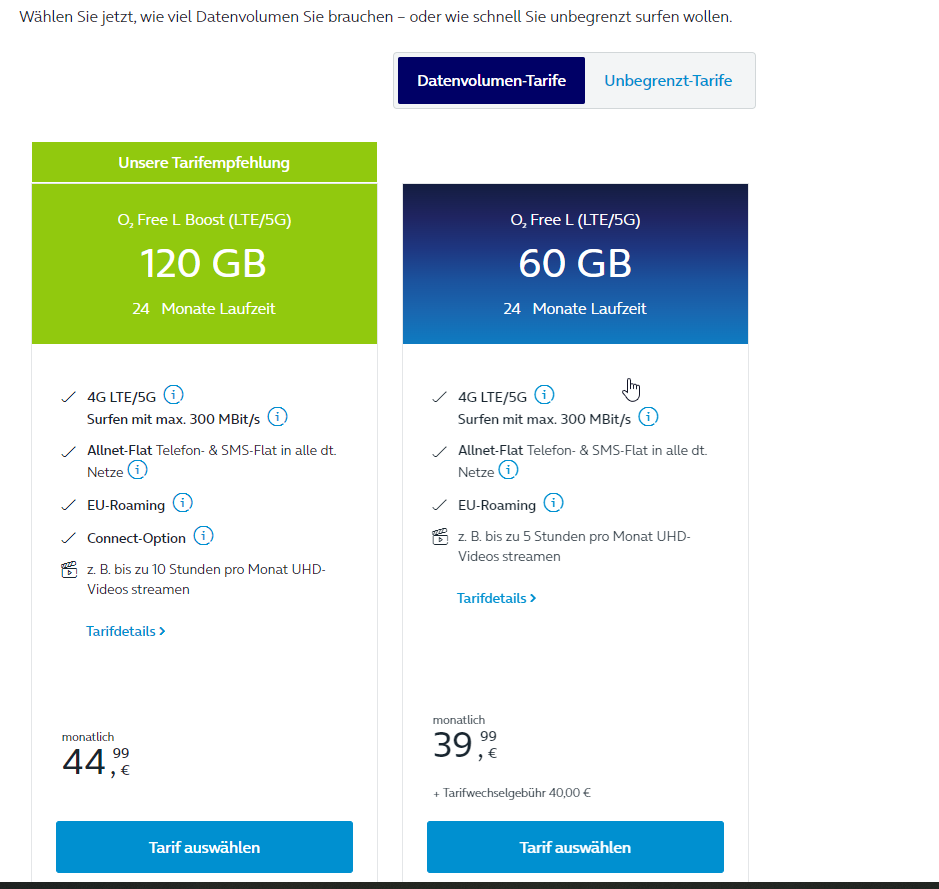Click O2 Free L Boost (LTE/5G) title
Screen dimensions: 939x889
pos(204,220)
